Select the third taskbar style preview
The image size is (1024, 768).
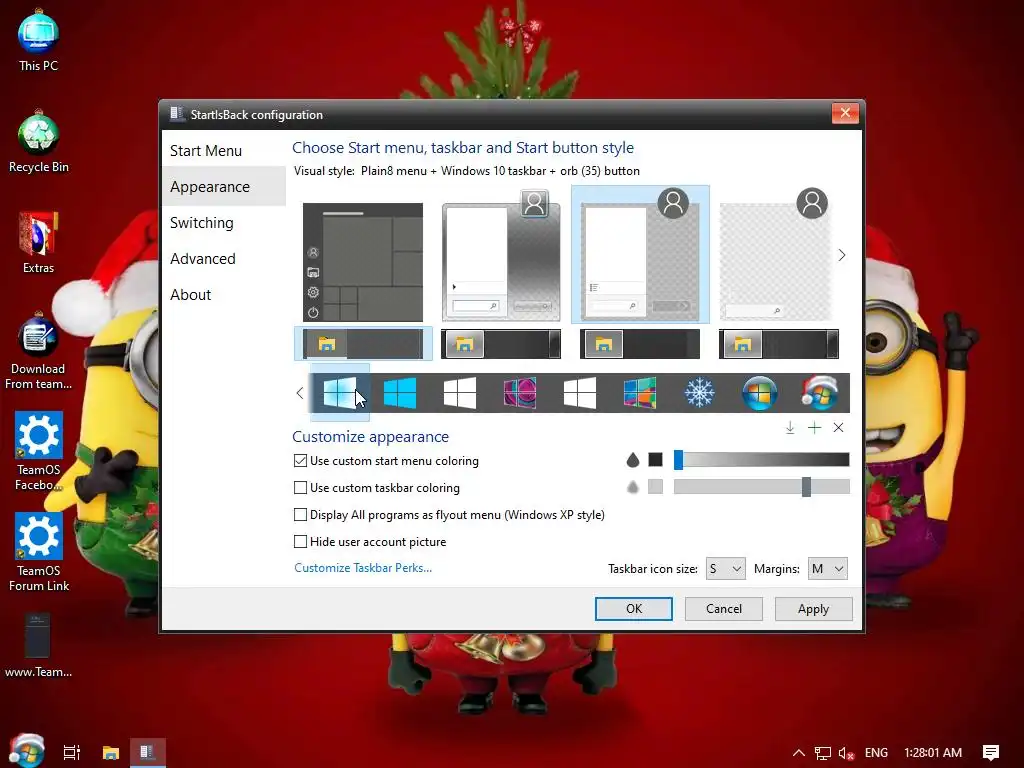(640, 344)
